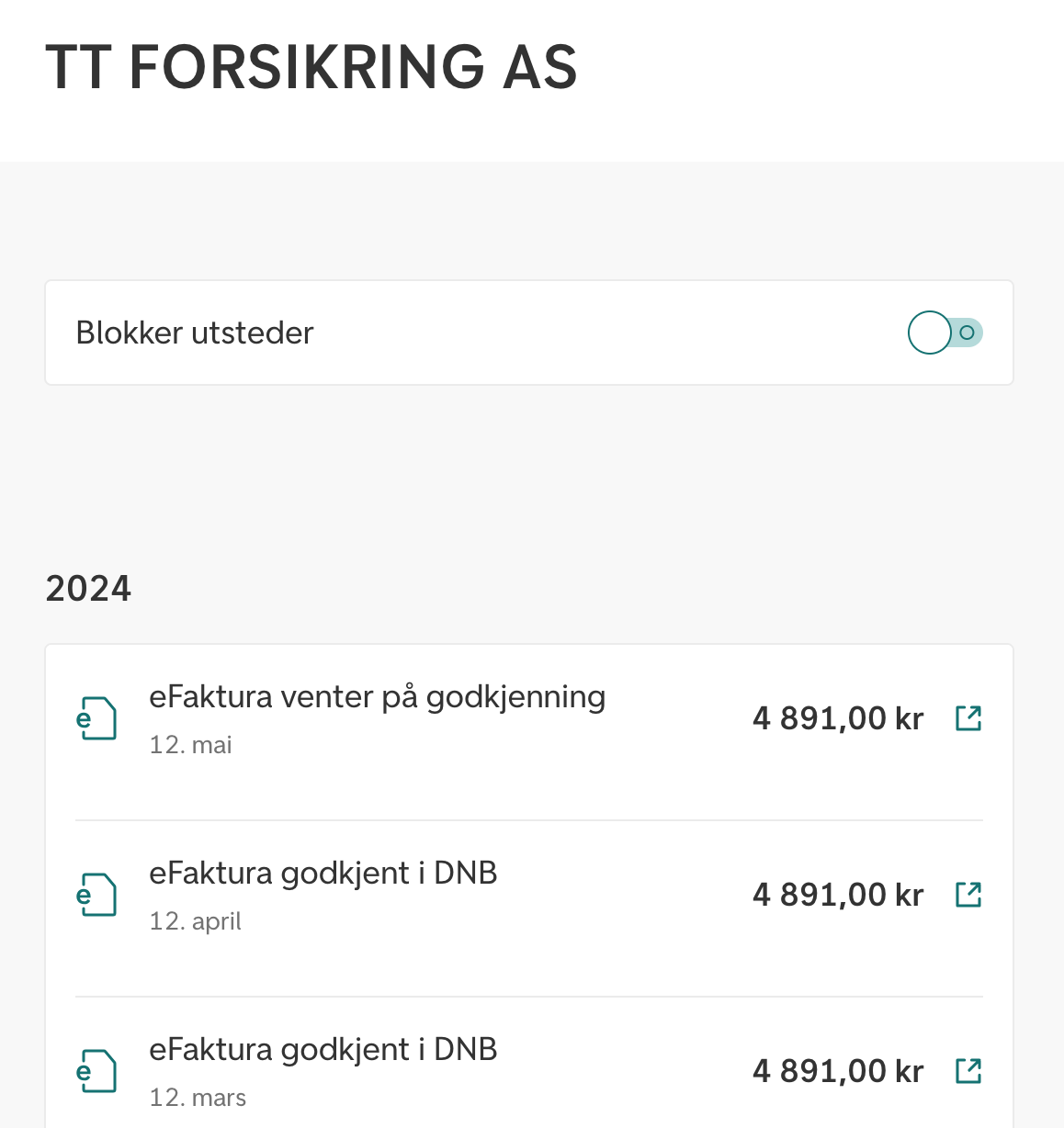Click the 4 891,00 kr amount for mai
The width and height of the screenshot is (1064, 1128).
pos(837,718)
